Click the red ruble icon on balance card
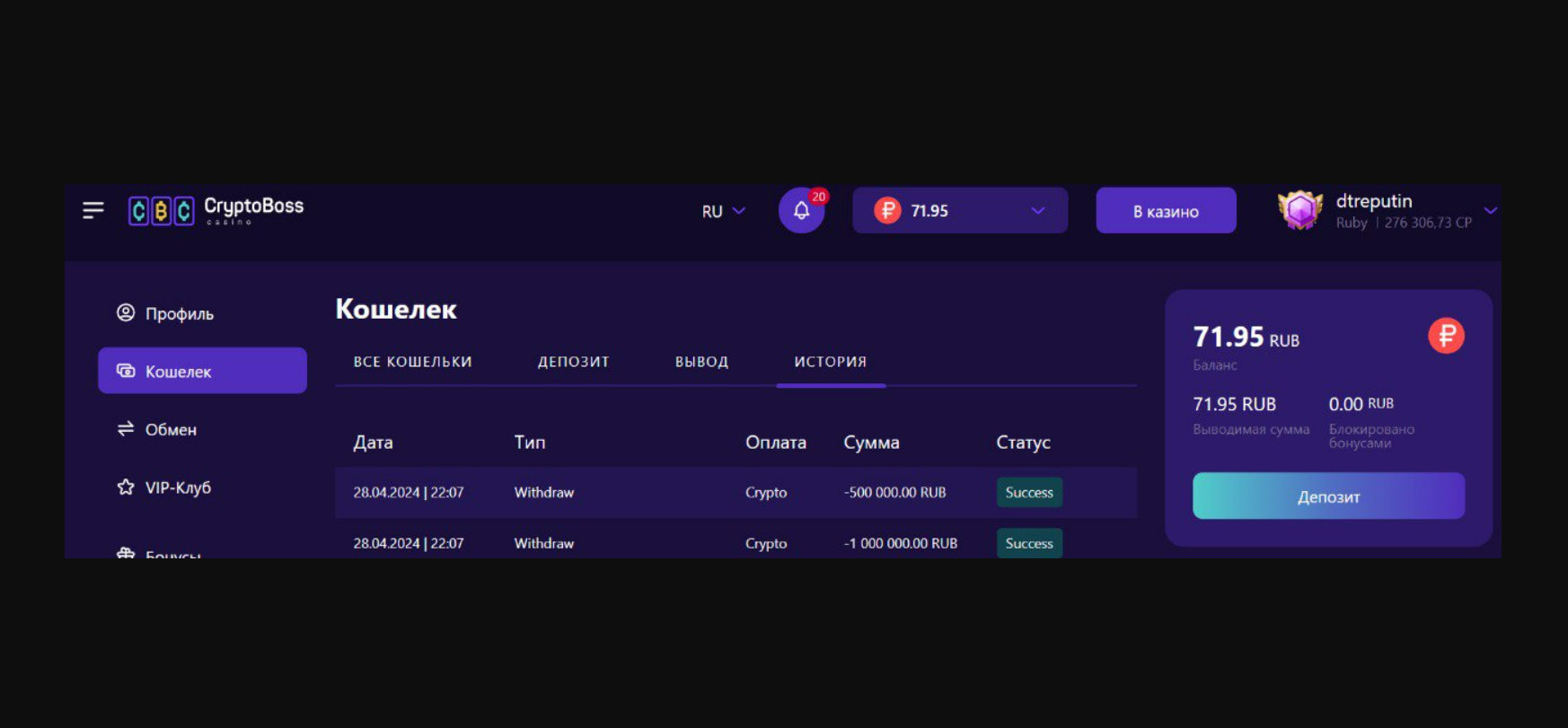Screen dimensions: 1568x728 coord(1446,336)
